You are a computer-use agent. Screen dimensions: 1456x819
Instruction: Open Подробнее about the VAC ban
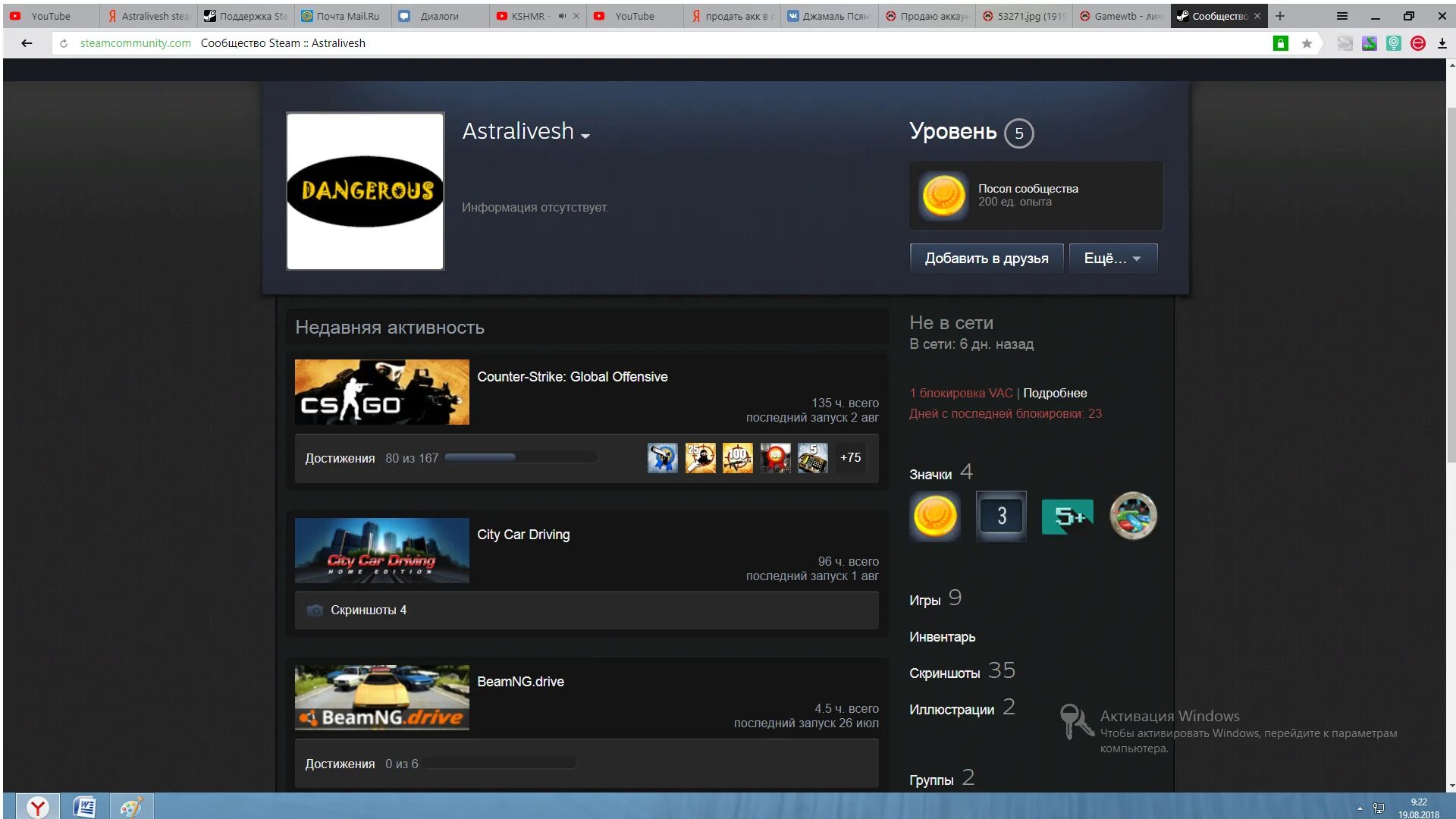coord(1055,393)
